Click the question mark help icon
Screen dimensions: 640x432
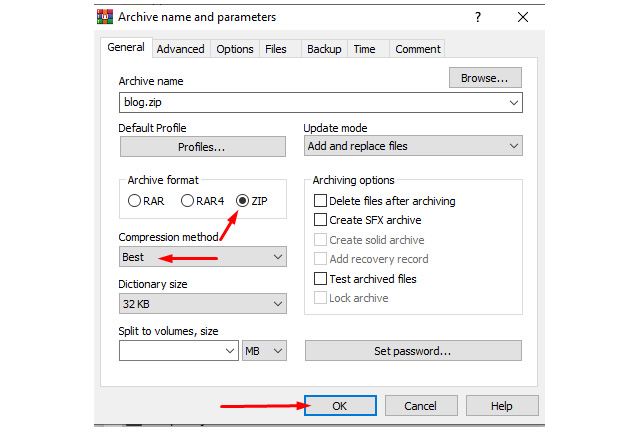[478, 17]
